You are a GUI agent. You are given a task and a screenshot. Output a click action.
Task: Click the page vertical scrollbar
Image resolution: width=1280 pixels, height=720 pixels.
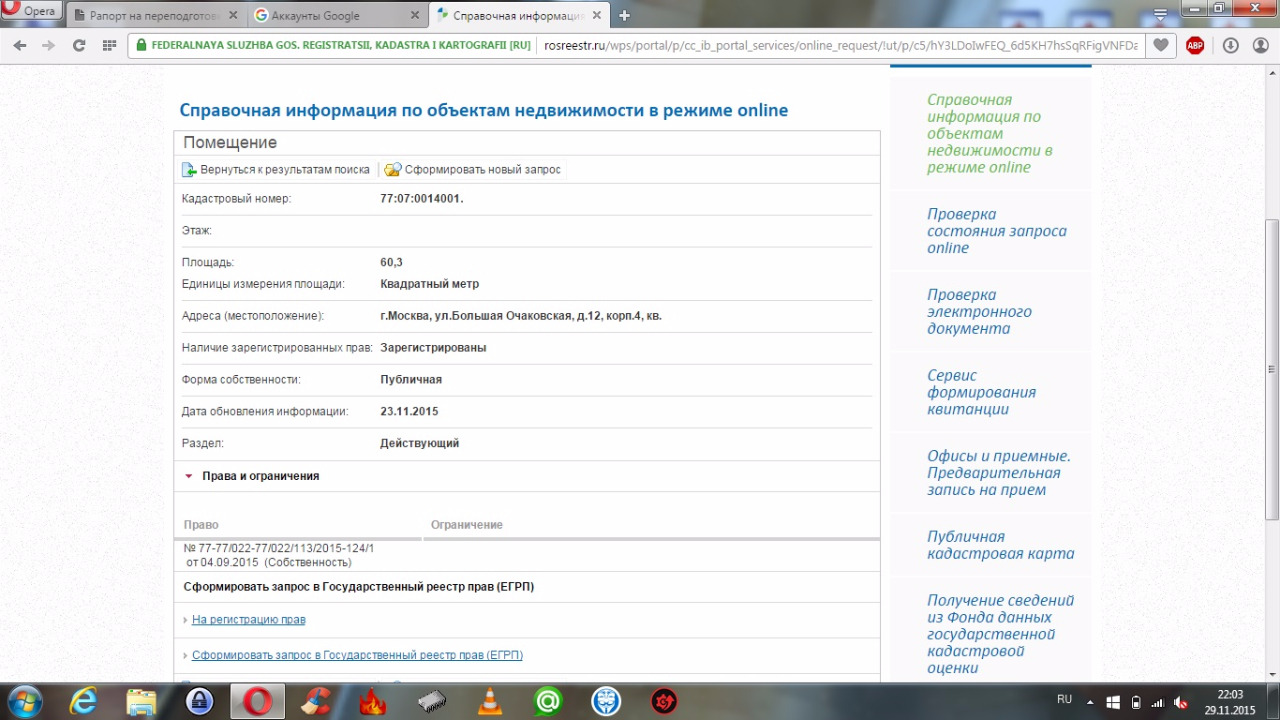tap(1271, 370)
